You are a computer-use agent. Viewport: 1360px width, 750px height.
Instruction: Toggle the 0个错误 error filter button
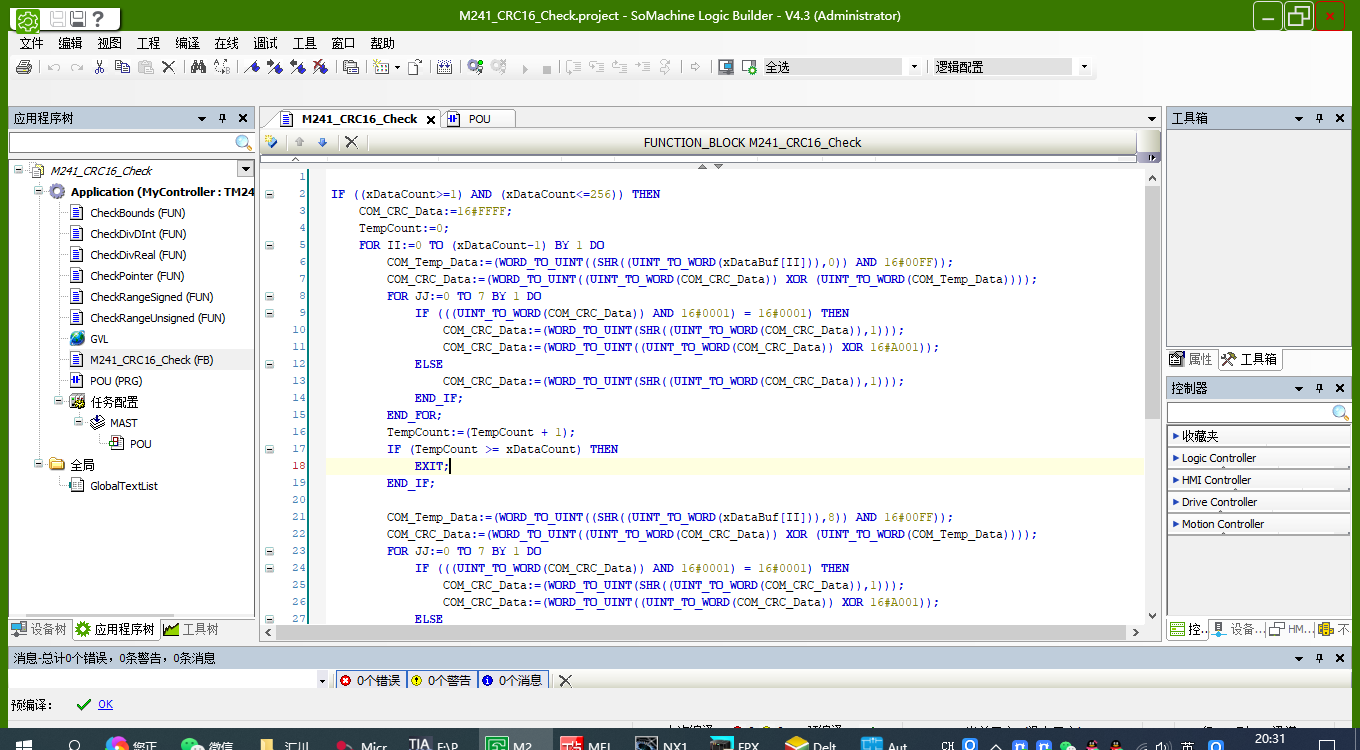tap(370, 680)
